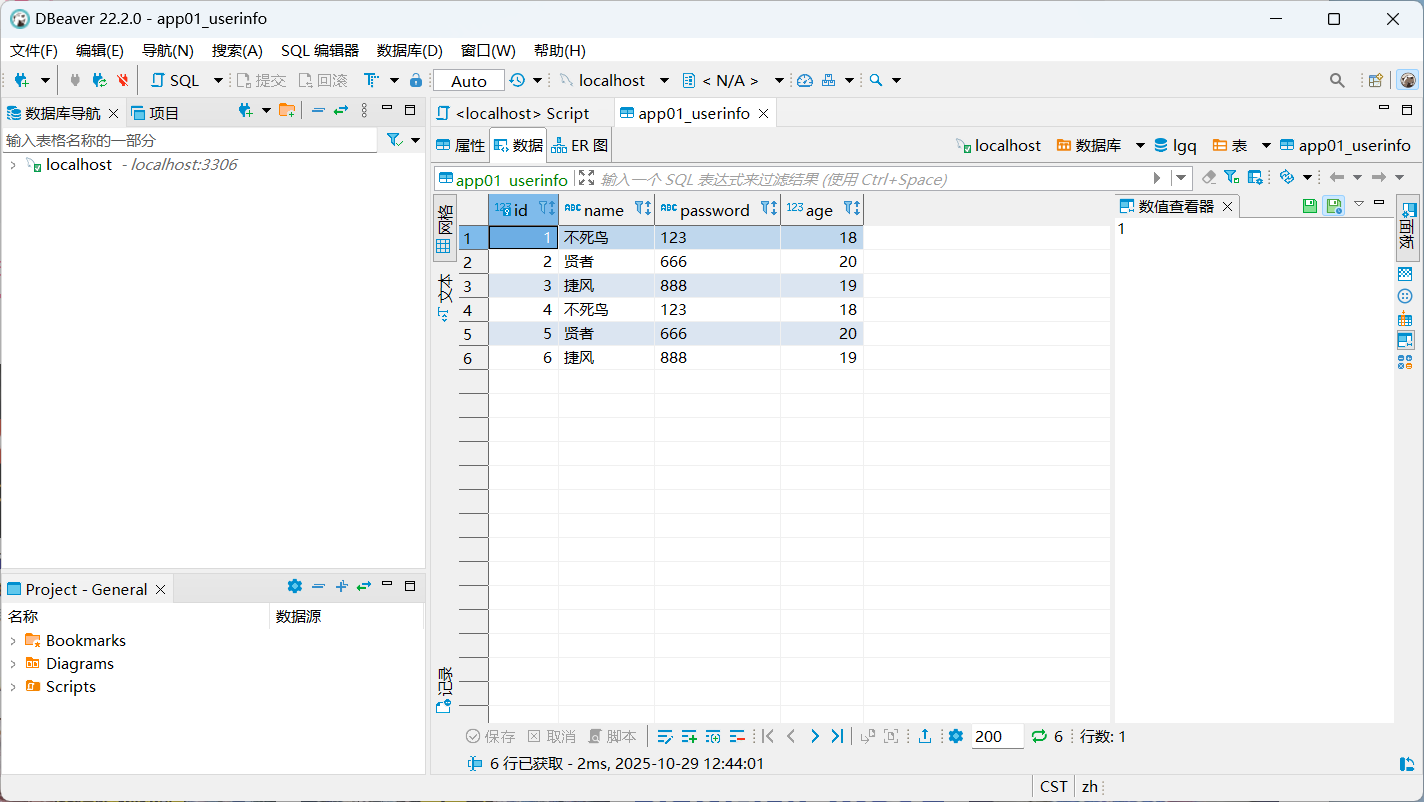
Task: Click the id column filter sort icon
Action: 547,208
